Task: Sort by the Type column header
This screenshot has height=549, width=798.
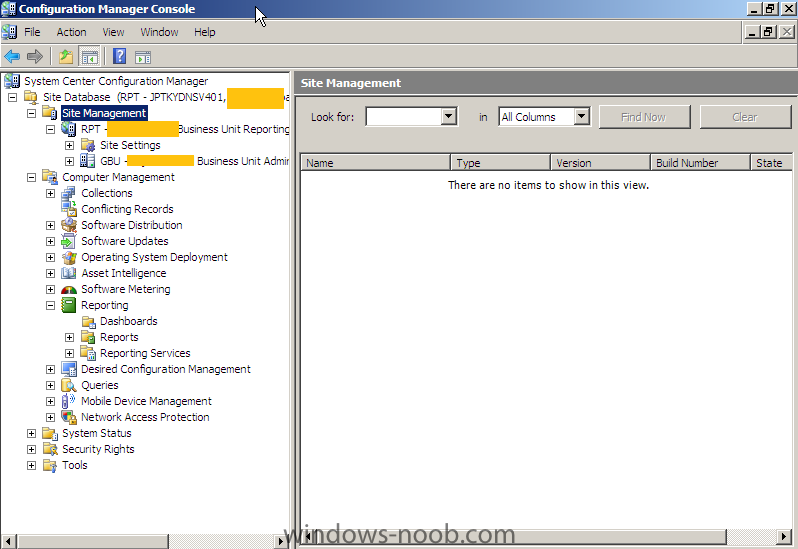Action: click(501, 163)
